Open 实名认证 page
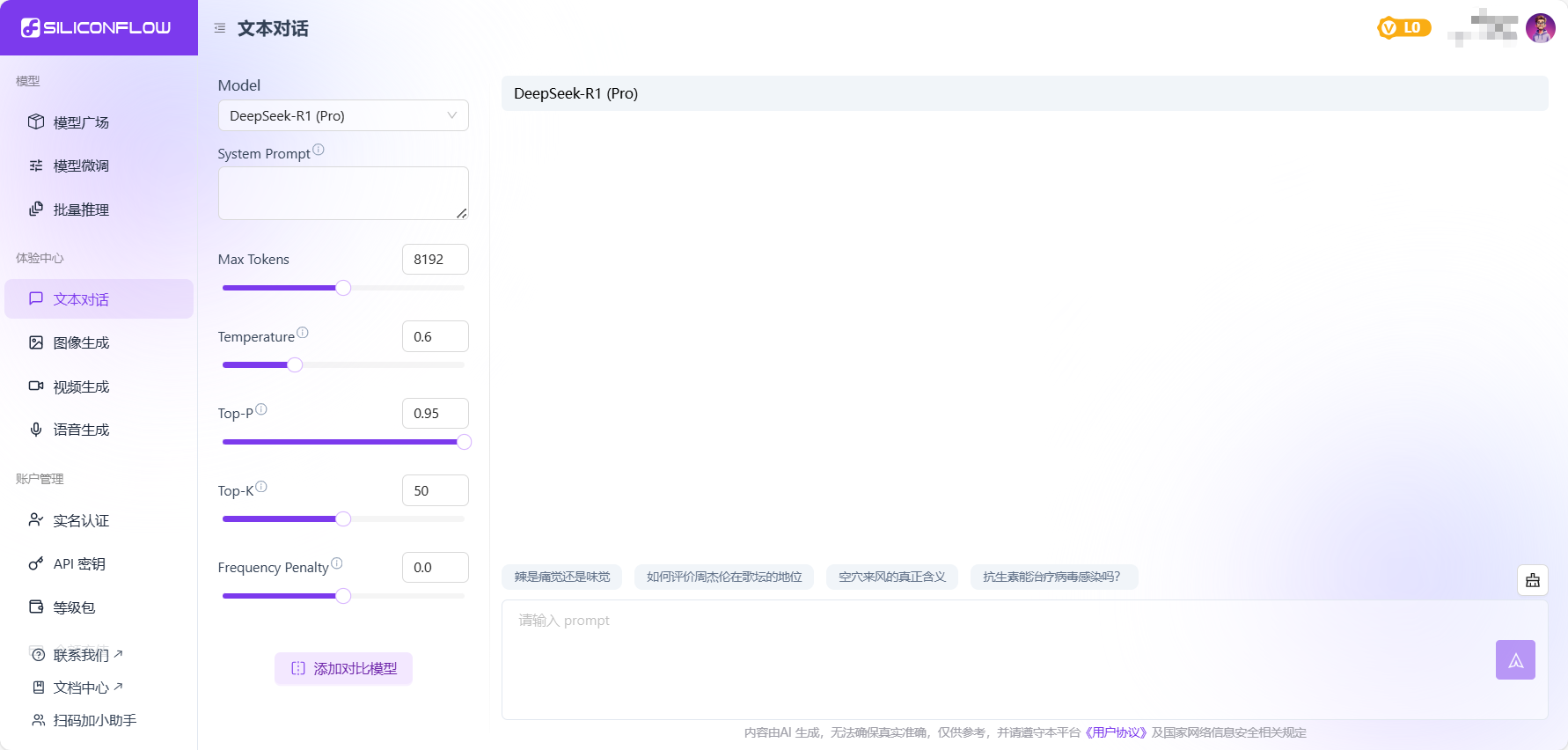Image resolution: width=1568 pixels, height=750 pixels. [99, 520]
